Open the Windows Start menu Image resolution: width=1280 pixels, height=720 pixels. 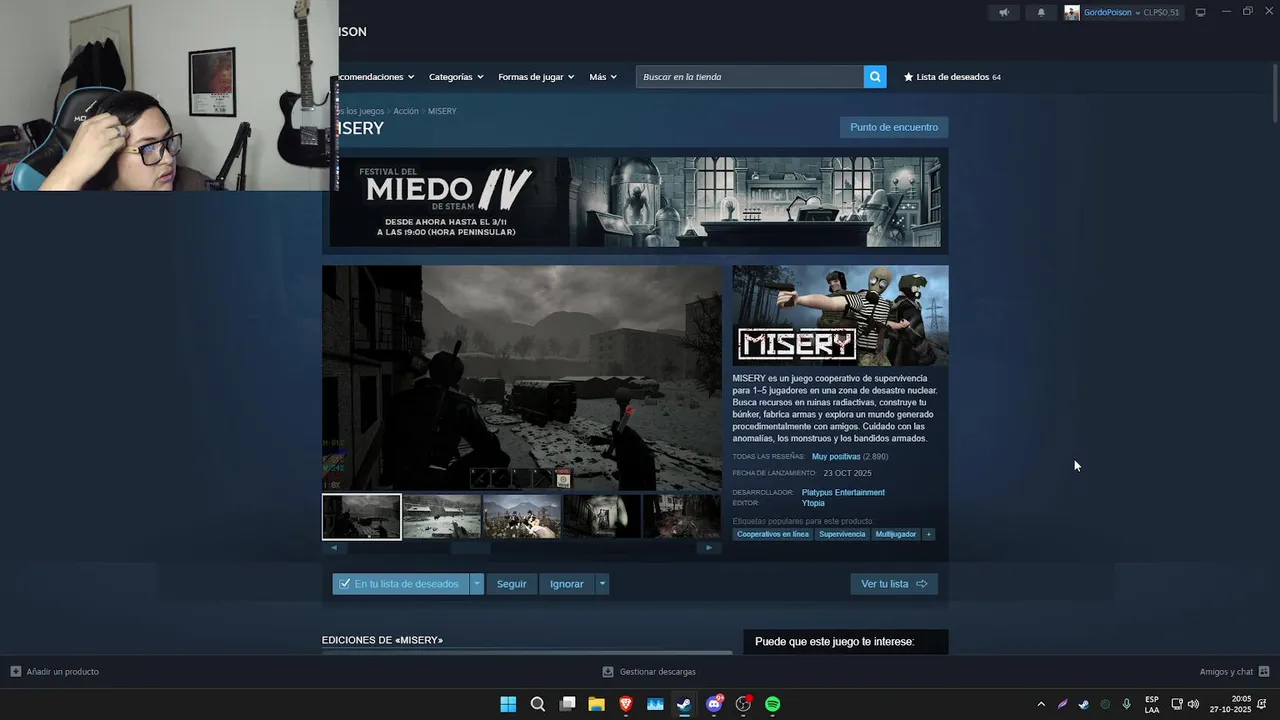(x=508, y=704)
